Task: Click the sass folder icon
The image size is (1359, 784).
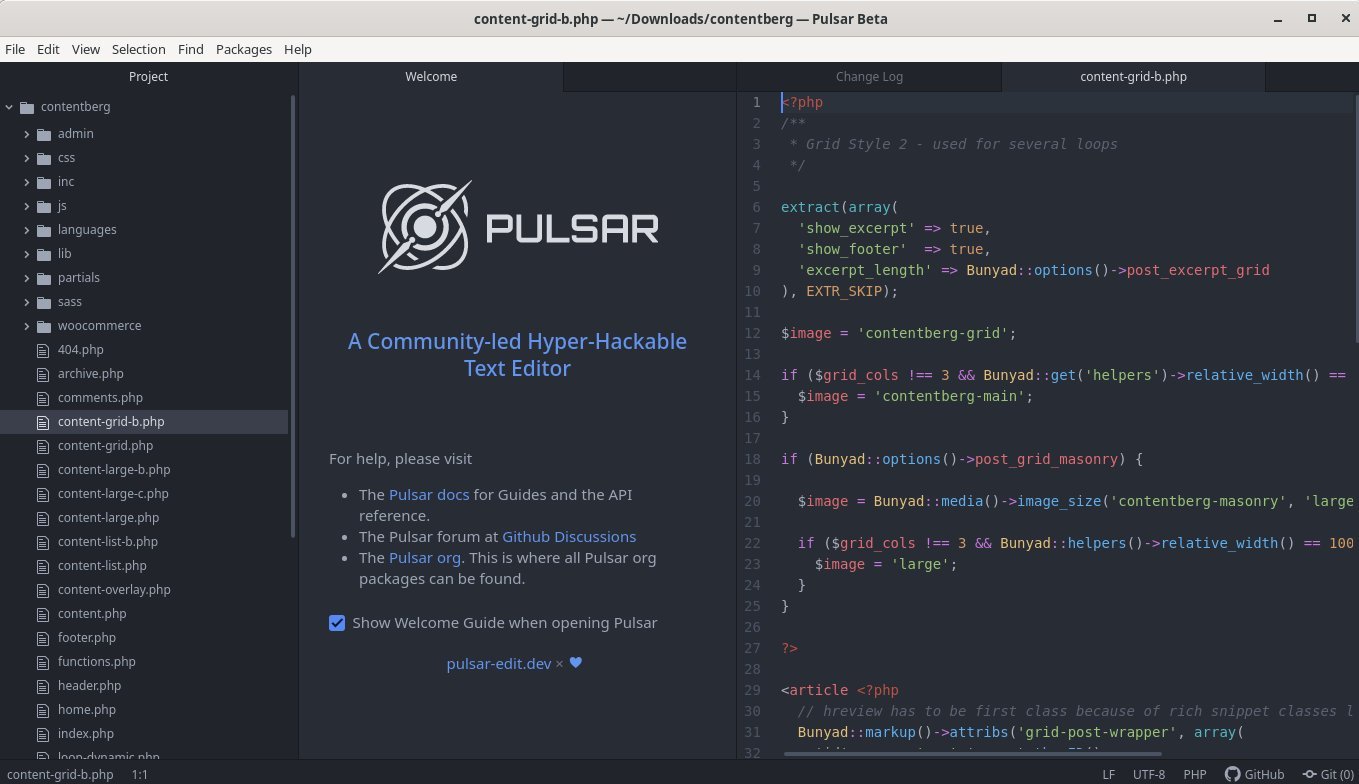Action: tap(44, 302)
